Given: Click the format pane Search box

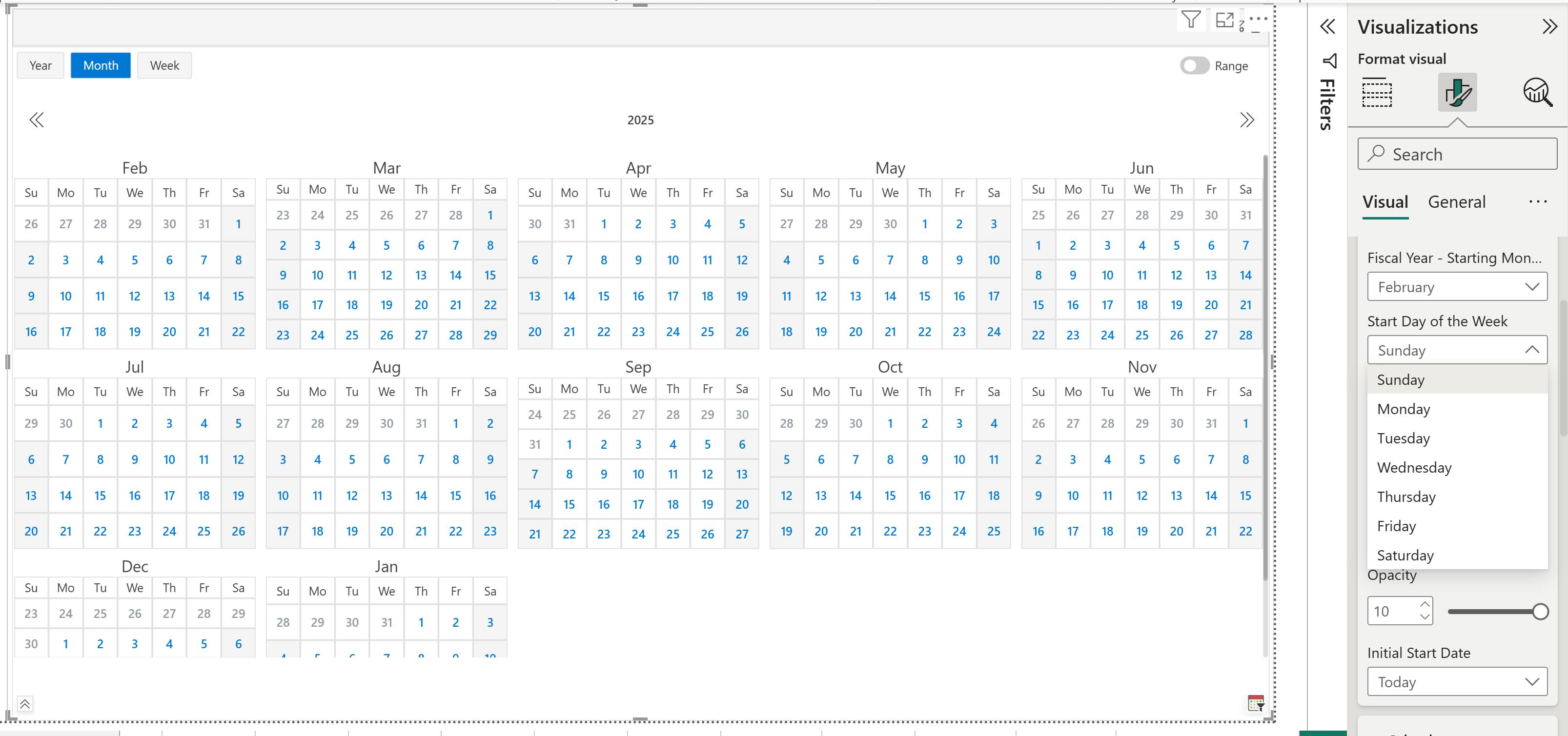Looking at the screenshot, I should tap(1457, 154).
